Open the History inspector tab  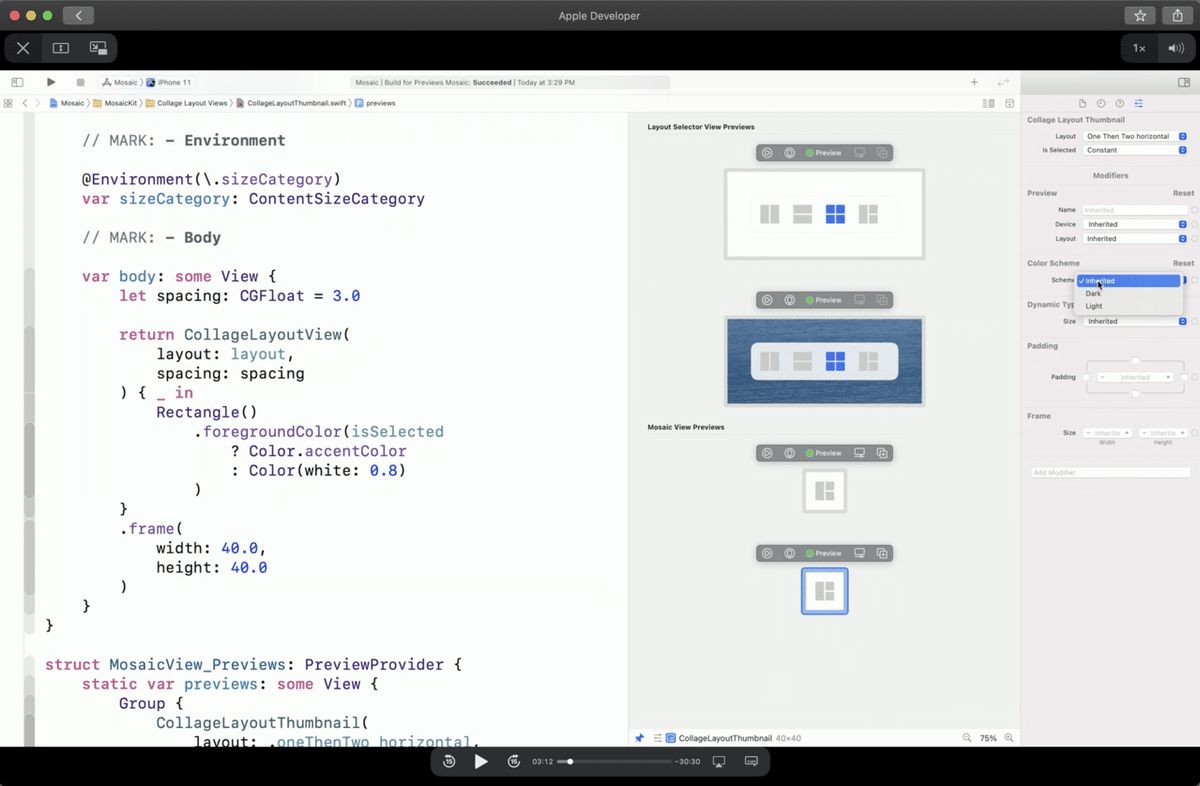pos(1101,103)
